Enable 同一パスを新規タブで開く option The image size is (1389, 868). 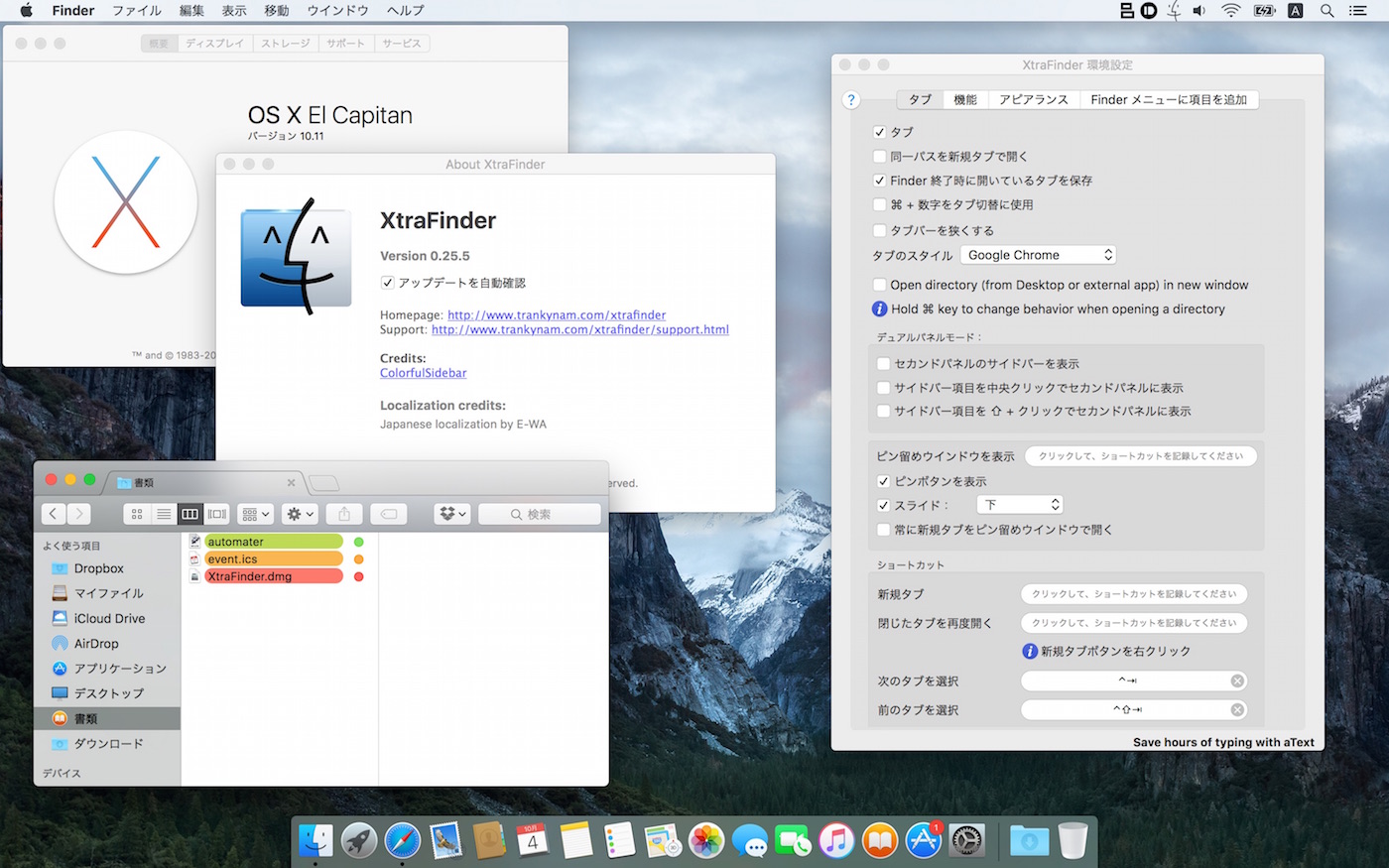point(879,156)
